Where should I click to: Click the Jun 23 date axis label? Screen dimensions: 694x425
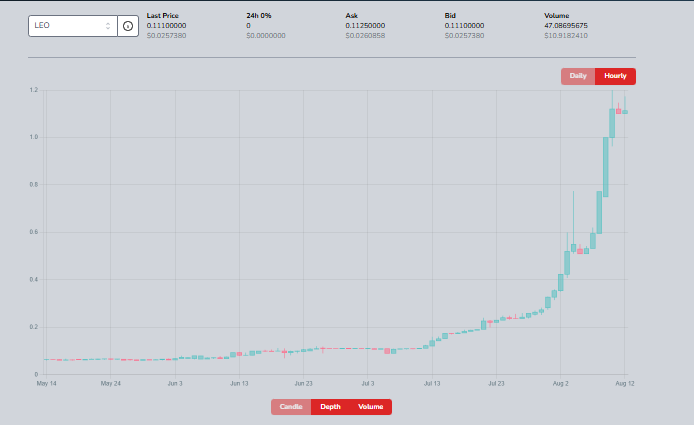303,383
